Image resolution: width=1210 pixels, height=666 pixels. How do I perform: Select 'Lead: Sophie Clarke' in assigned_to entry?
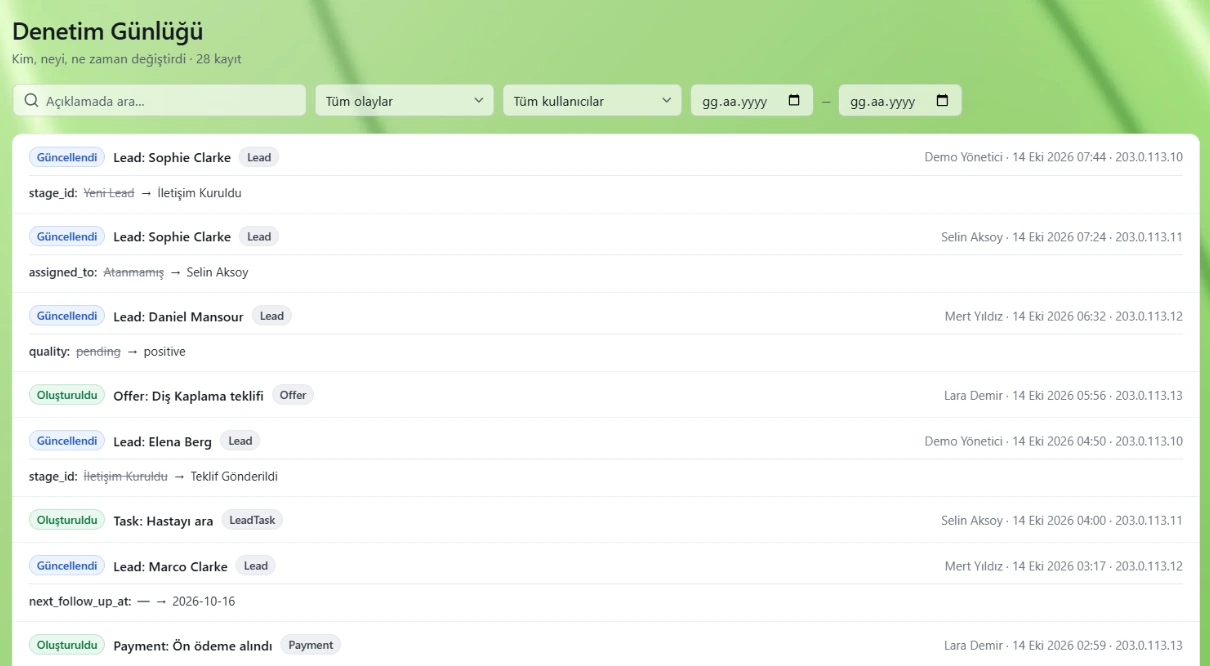coord(172,237)
